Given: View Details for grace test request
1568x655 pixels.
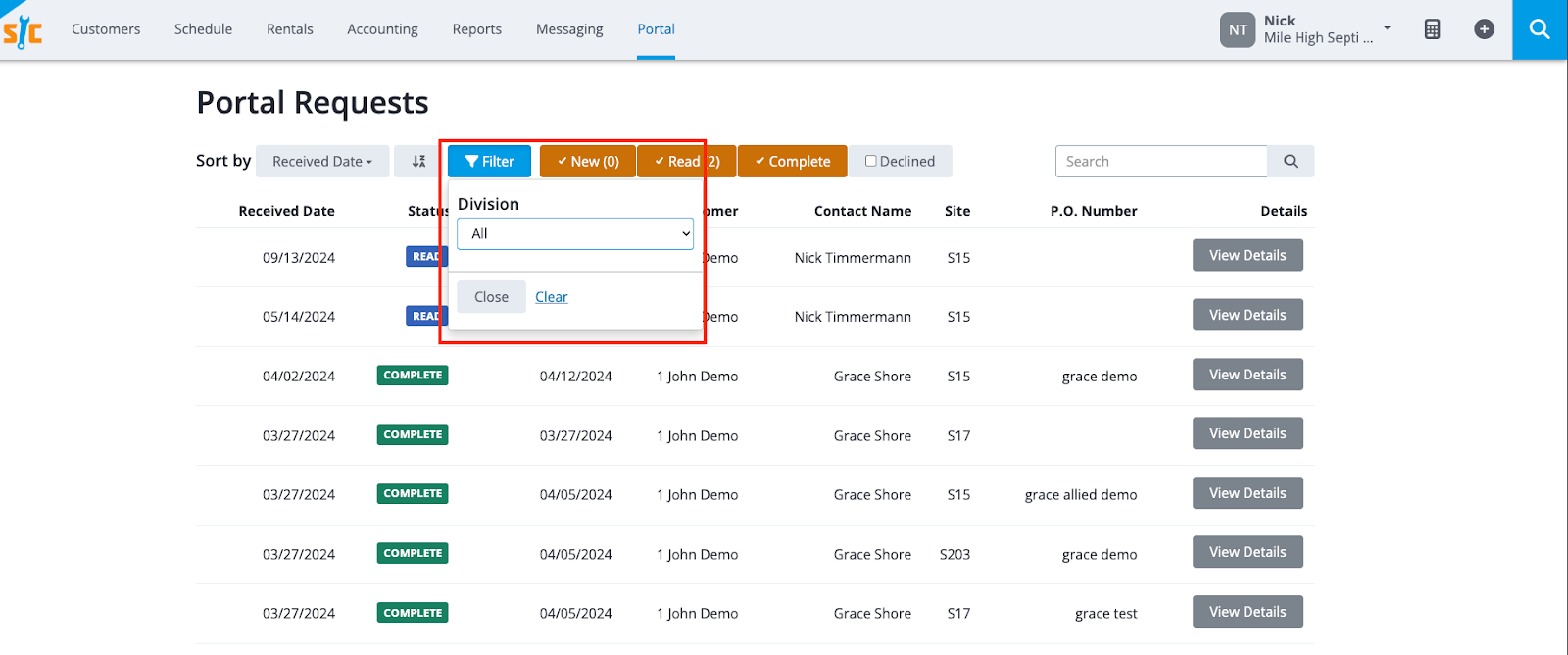Looking at the screenshot, I should pos(1248,612).
